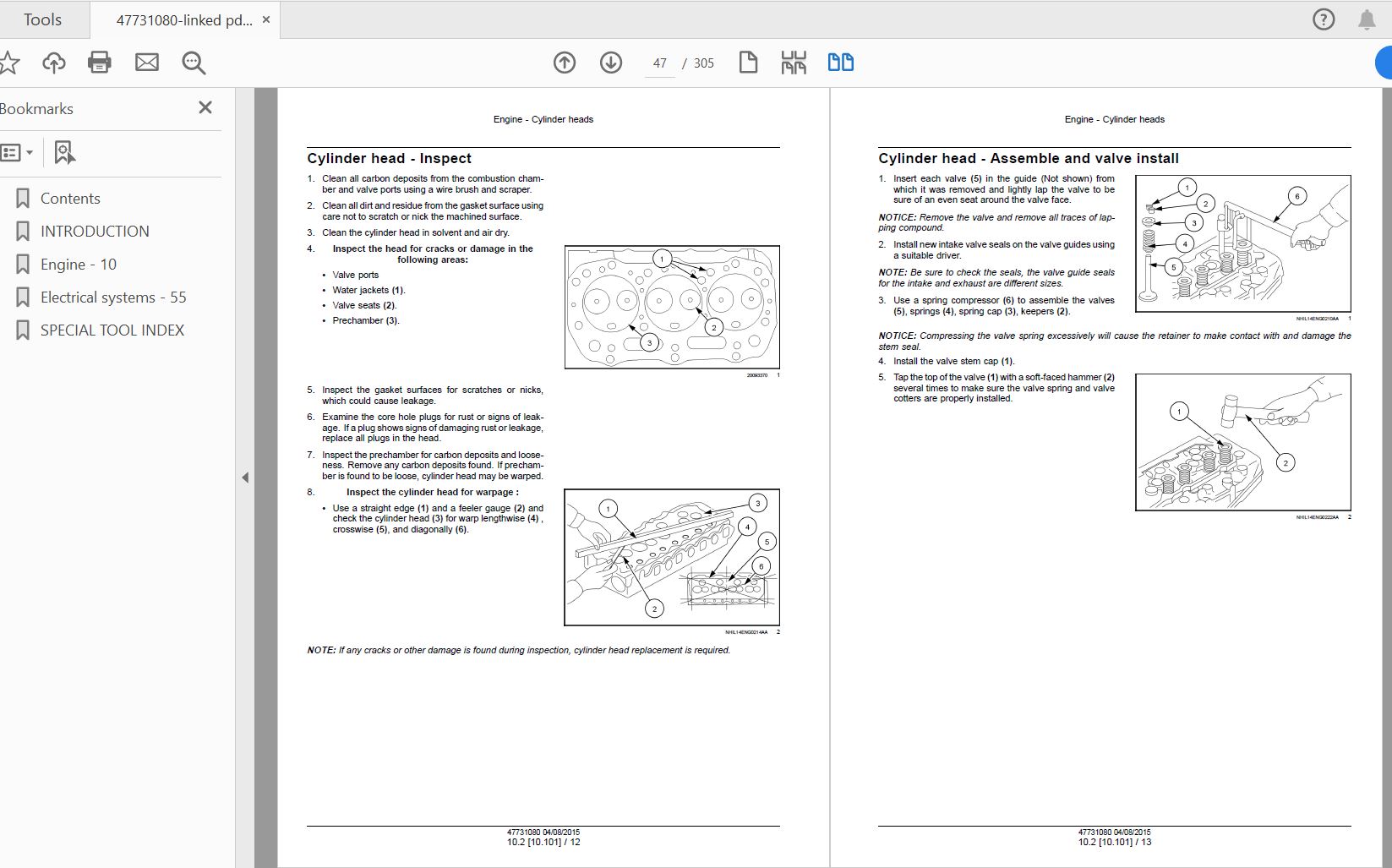Go to previous page arrow

(x=565, y=63)
